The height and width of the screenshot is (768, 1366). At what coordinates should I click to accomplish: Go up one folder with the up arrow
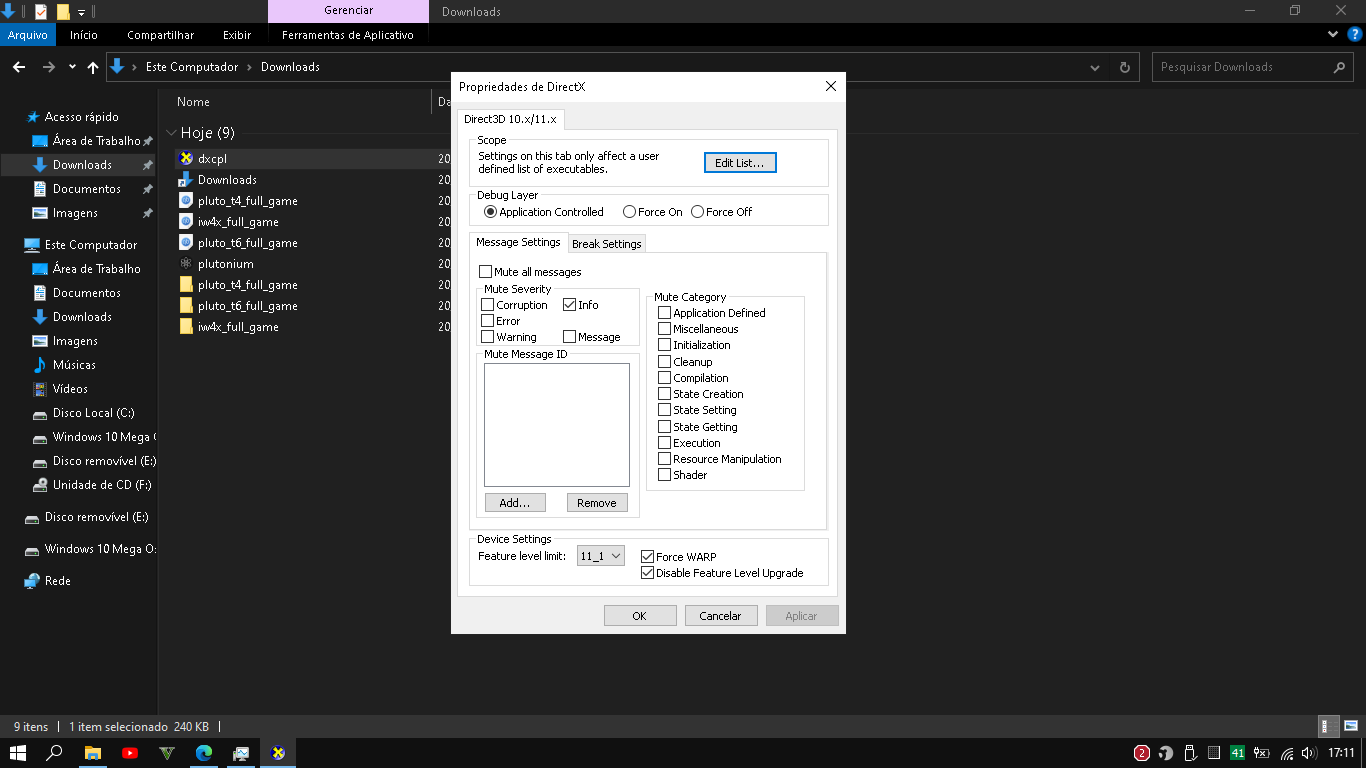pos(93,67)
